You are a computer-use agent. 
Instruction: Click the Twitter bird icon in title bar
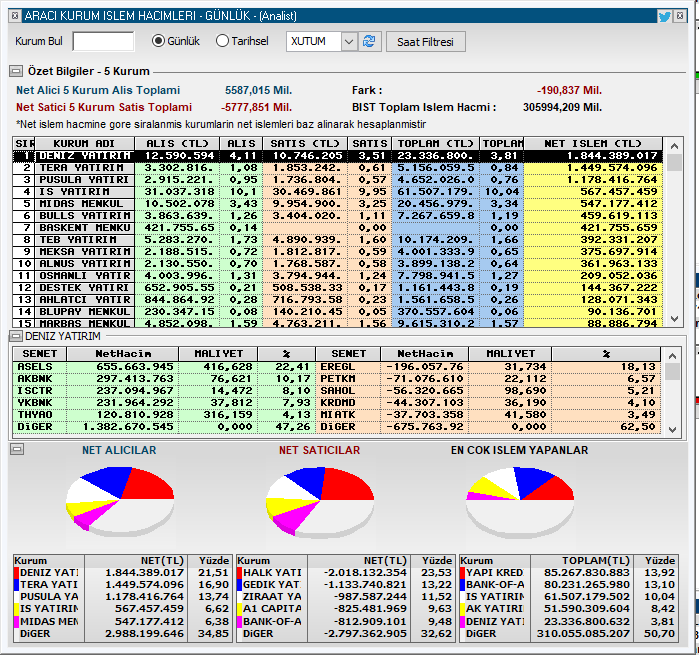(664, 16)
